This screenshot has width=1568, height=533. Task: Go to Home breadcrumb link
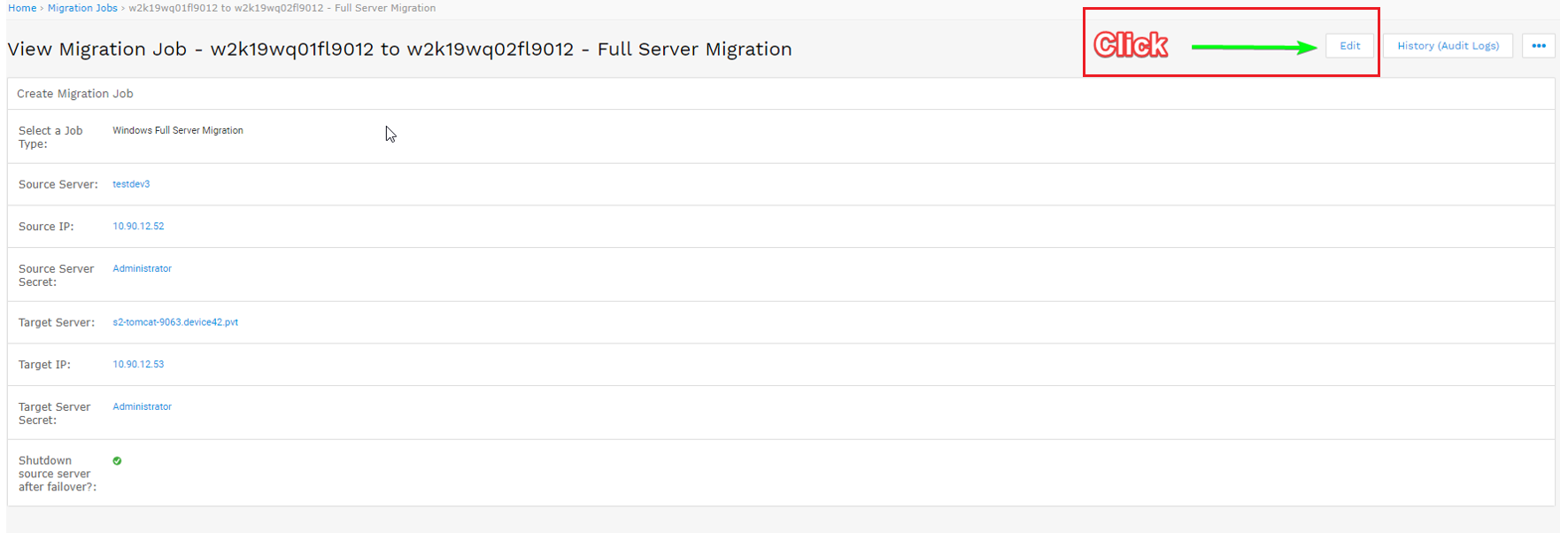pyautogui.click(x=22, y=8)
